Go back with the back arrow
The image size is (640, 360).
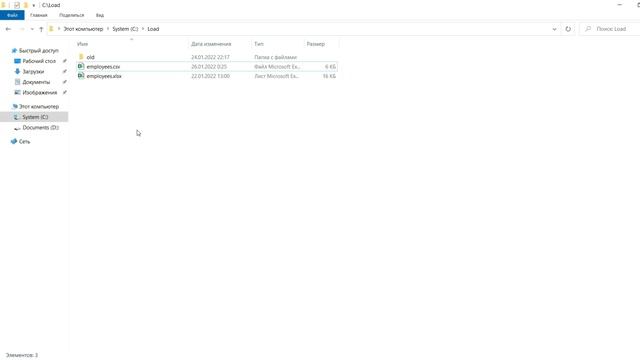(8, 29)
